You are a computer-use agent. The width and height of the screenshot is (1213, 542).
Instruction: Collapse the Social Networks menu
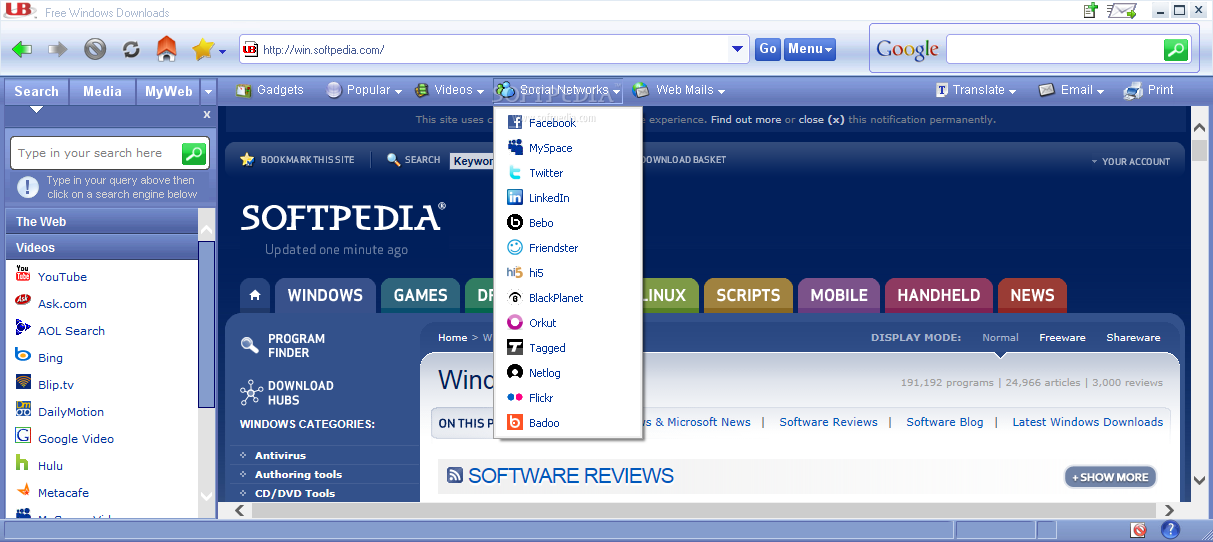(558, 90)
